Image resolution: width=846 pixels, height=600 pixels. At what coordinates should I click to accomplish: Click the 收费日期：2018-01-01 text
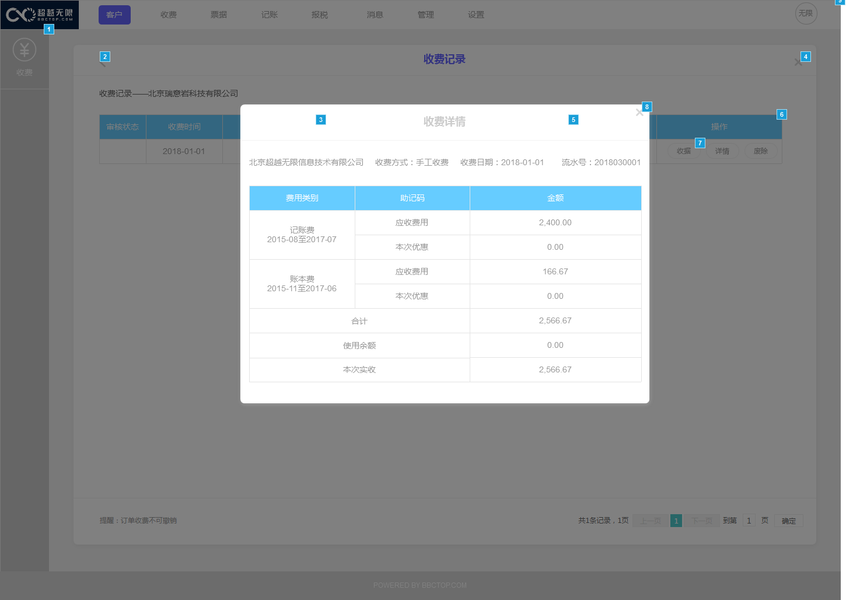click(502, 162)
